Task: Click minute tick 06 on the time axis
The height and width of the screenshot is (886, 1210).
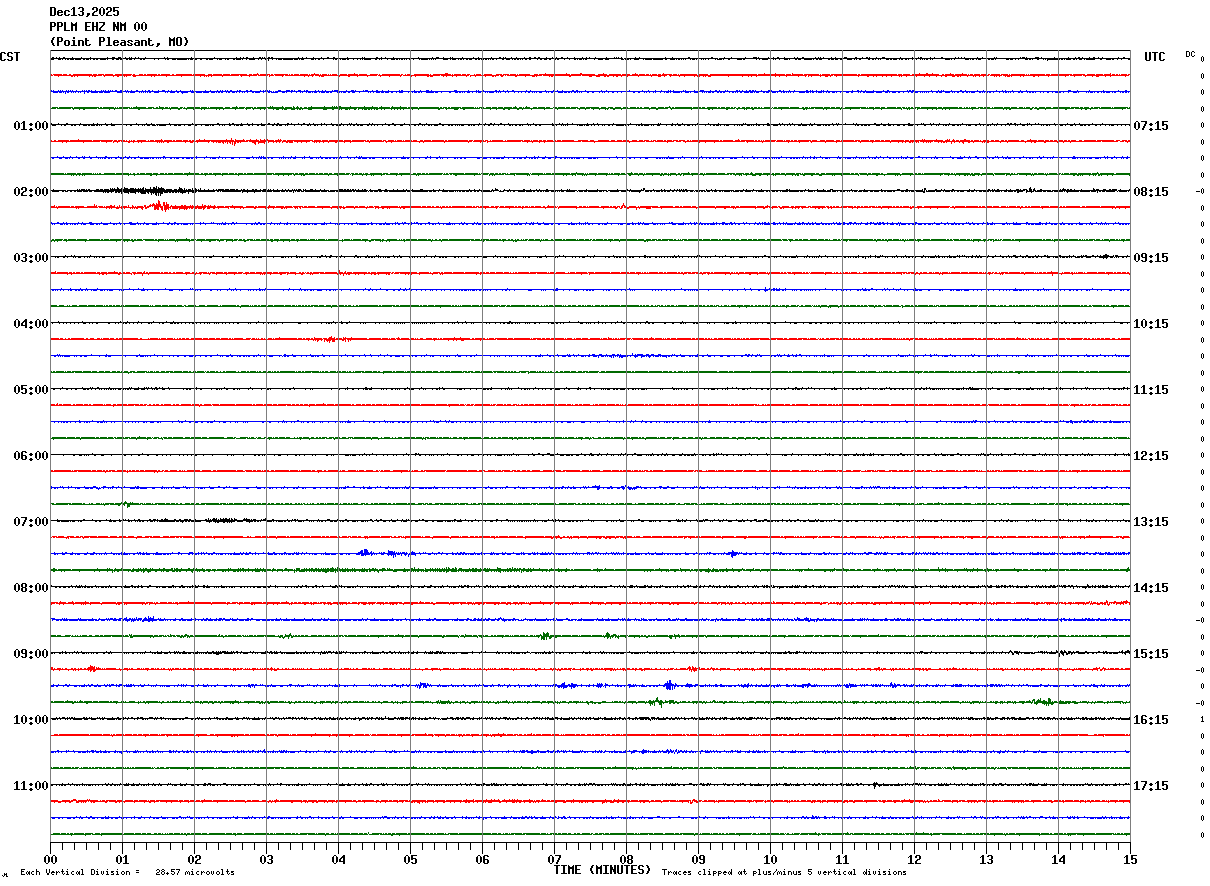Action: pos(483,859)
